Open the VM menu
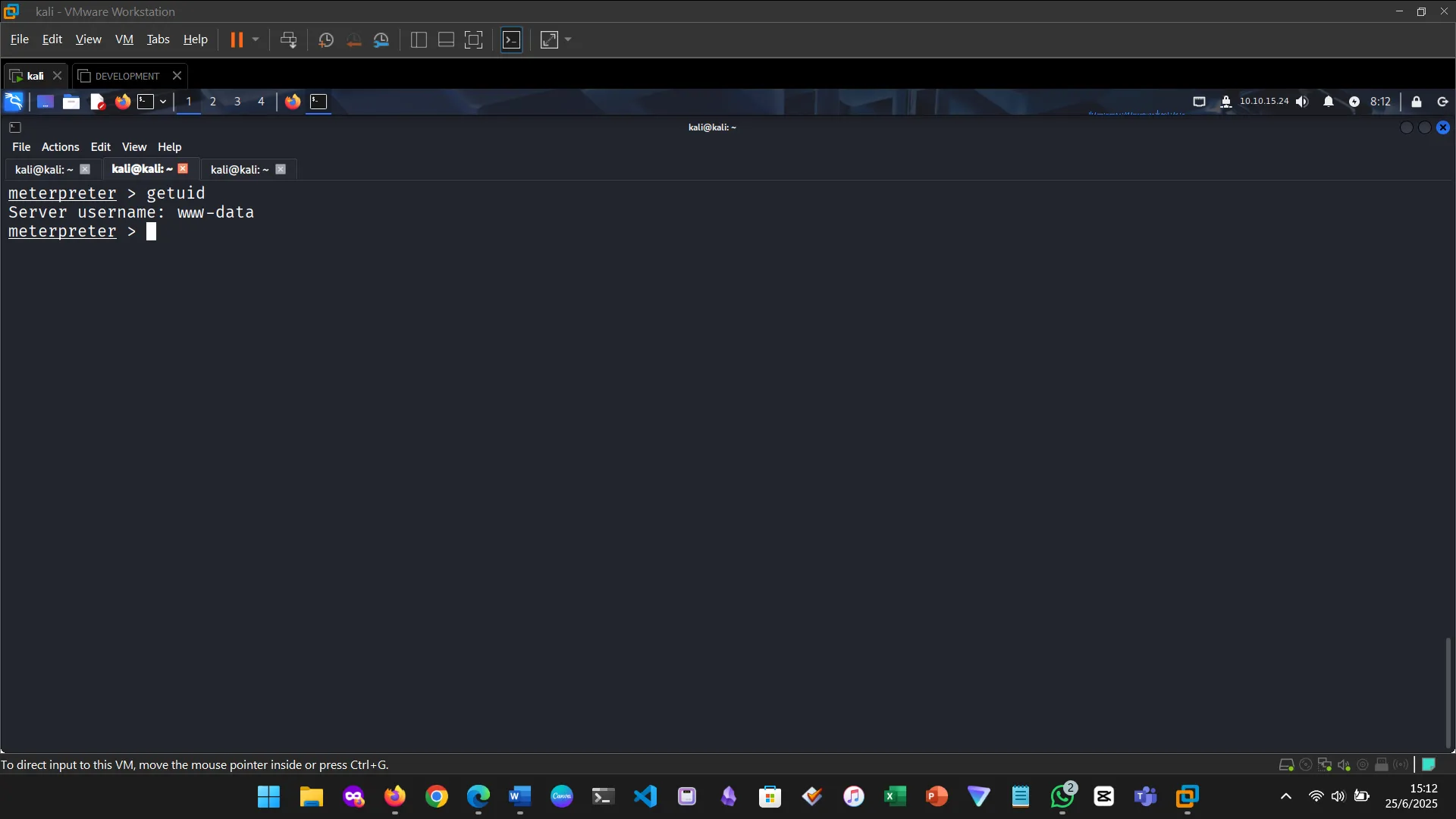 (x=124, y=39)
